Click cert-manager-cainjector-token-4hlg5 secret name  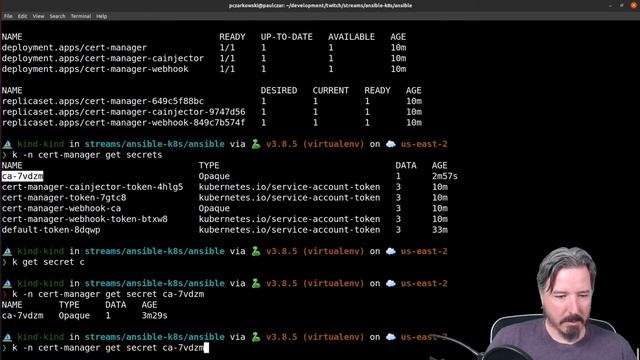pos(92,187)
